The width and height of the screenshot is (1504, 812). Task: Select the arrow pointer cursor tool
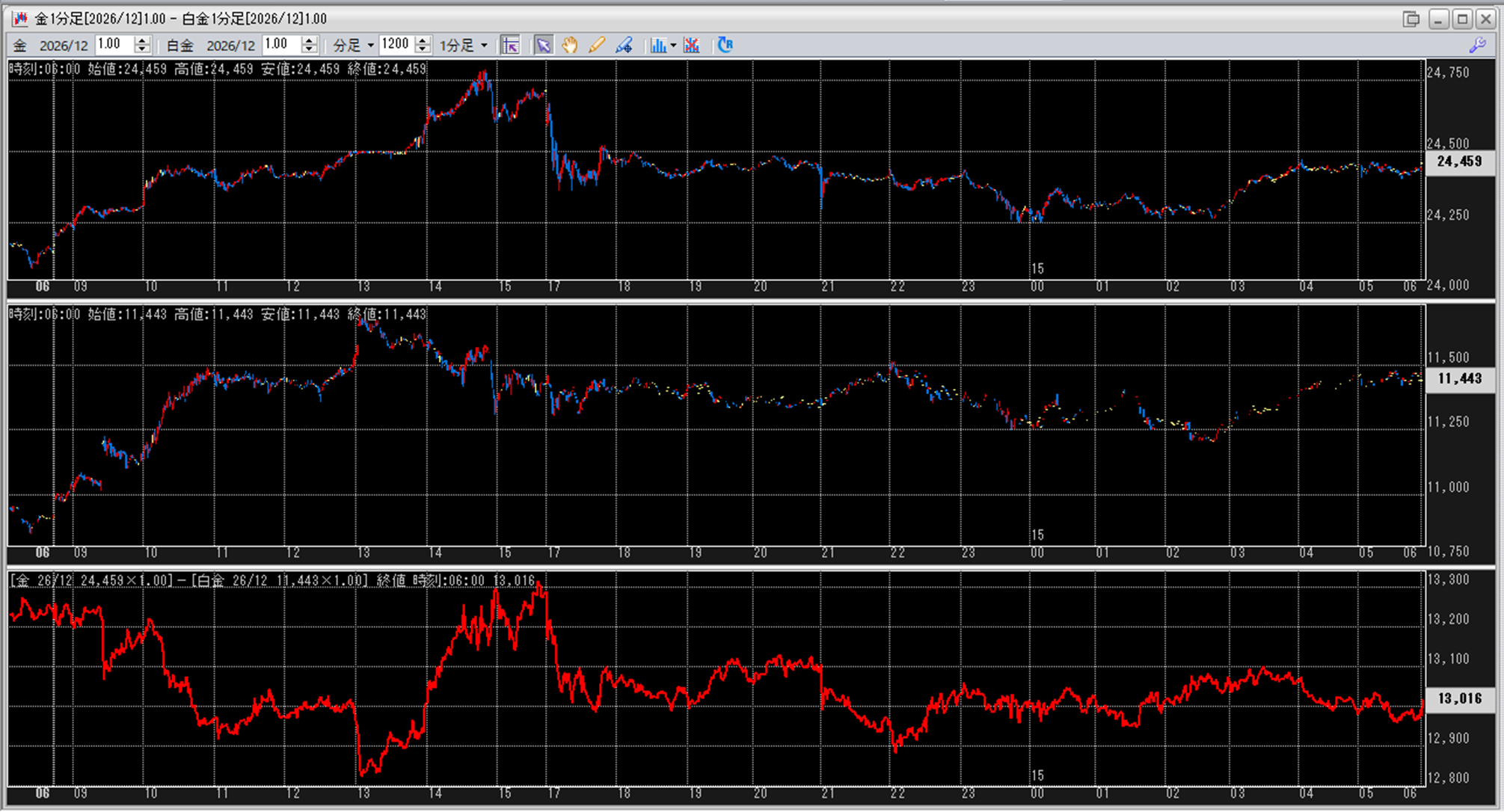click(544, 46)
